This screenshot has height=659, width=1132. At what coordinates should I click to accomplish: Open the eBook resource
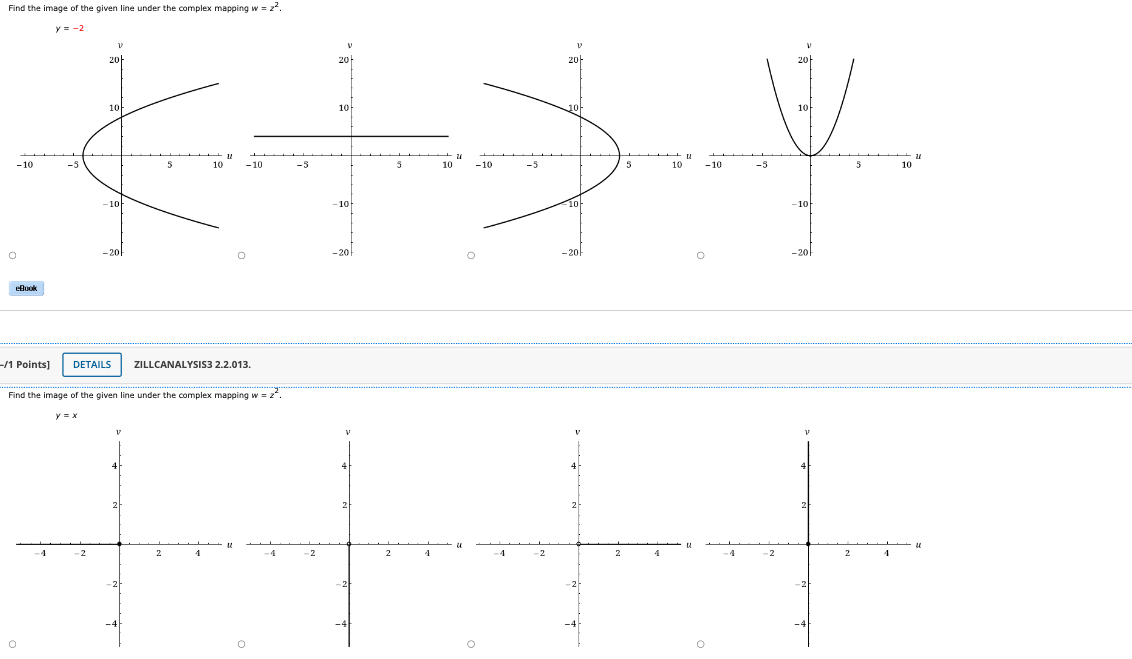[x=25, y=288]
